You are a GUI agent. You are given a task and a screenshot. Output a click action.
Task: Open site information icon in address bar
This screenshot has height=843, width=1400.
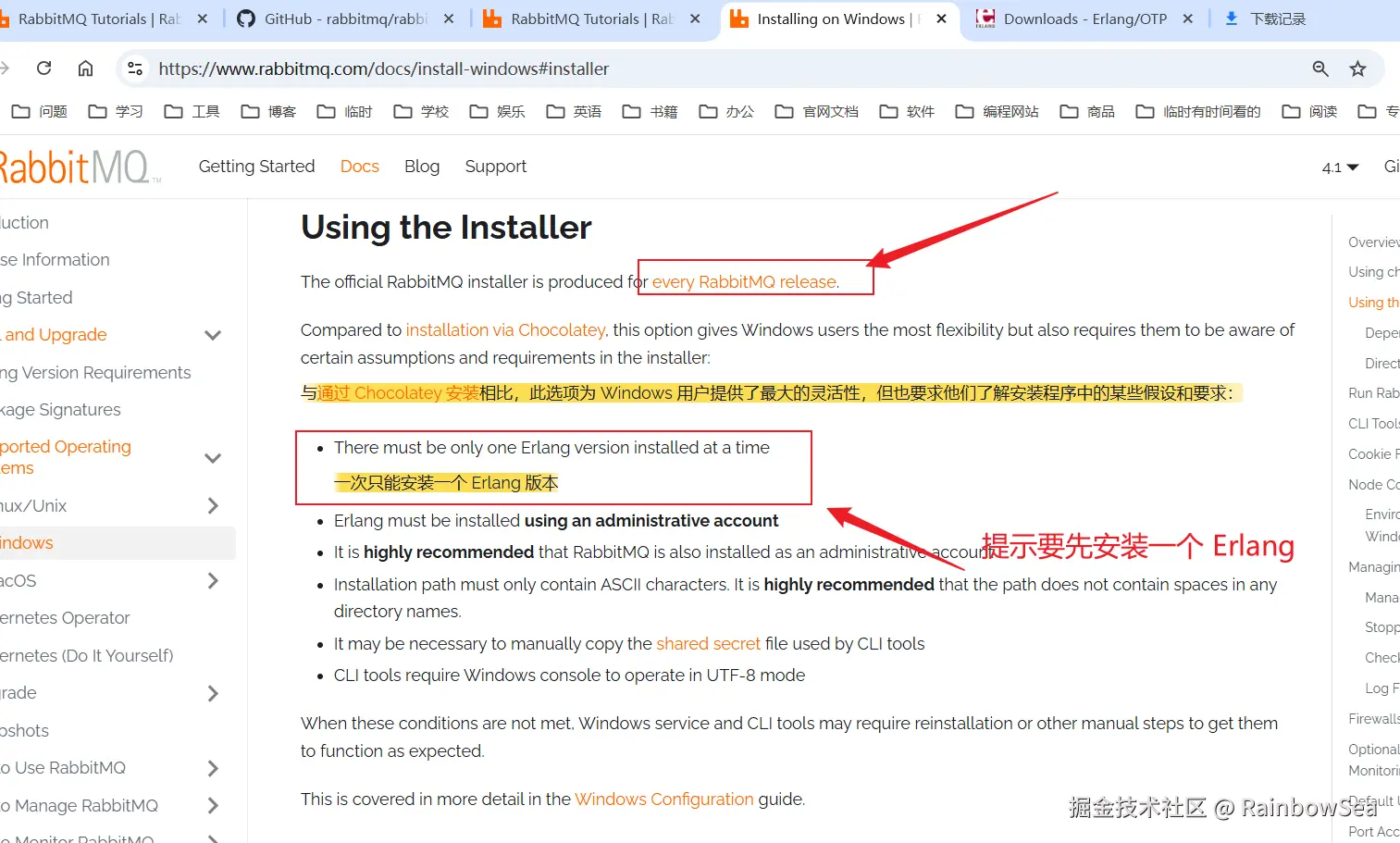[135, 68]
